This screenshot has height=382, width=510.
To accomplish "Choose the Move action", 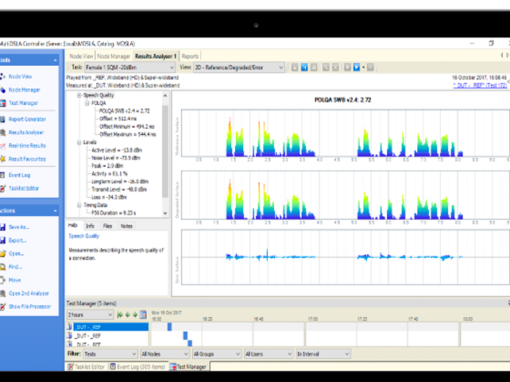I will (x=14, y=280).
